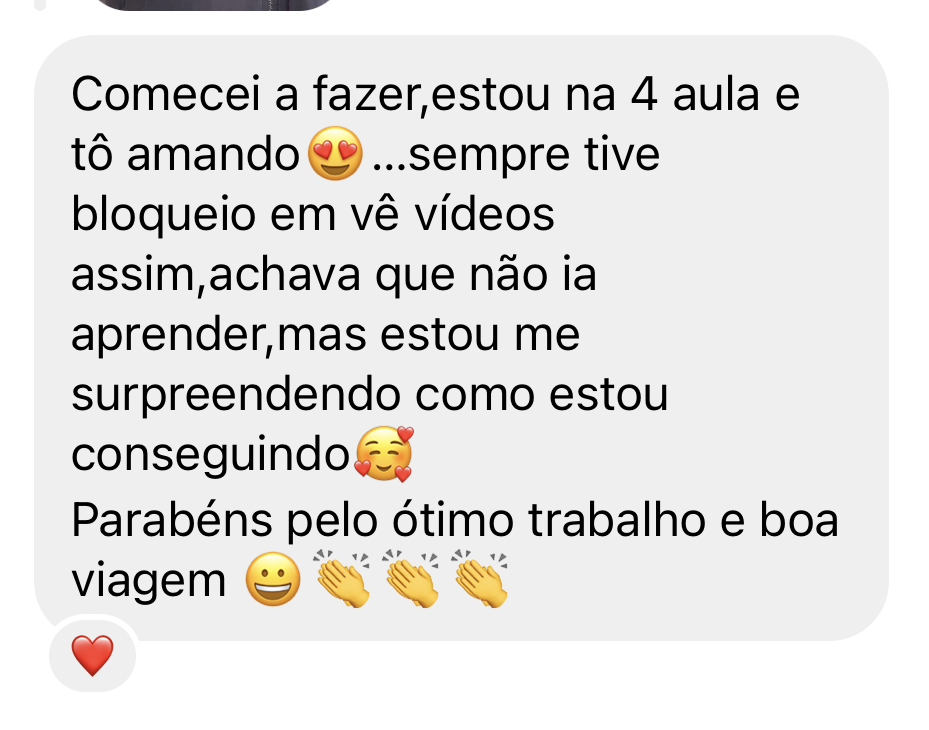Click the first clapping hands emoji
Screen dimensions: 929x730
pos(342,578)
